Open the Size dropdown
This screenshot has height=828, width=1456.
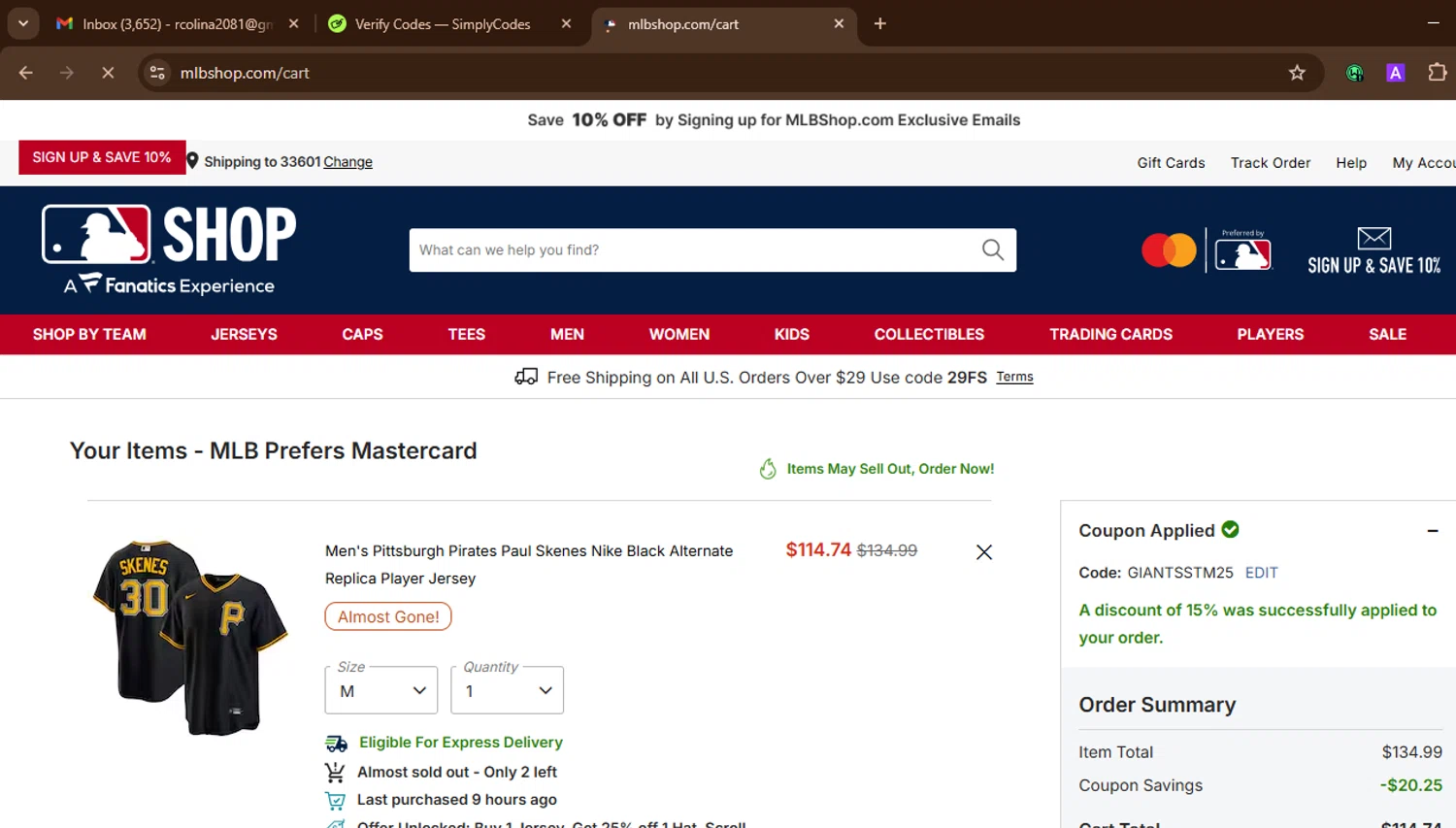[381, 690]
